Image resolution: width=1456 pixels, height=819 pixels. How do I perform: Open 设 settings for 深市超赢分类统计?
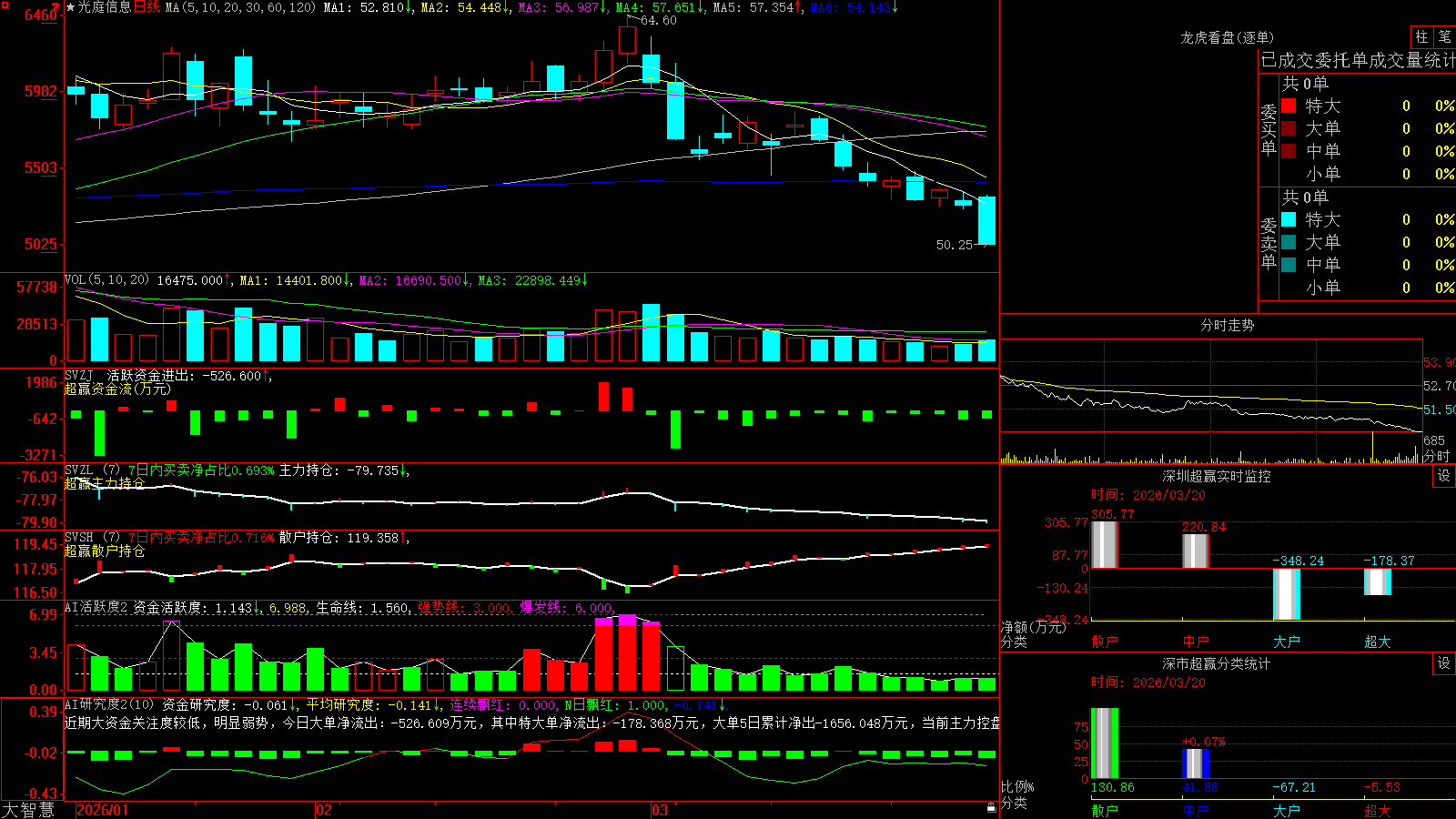point(1444,663)
